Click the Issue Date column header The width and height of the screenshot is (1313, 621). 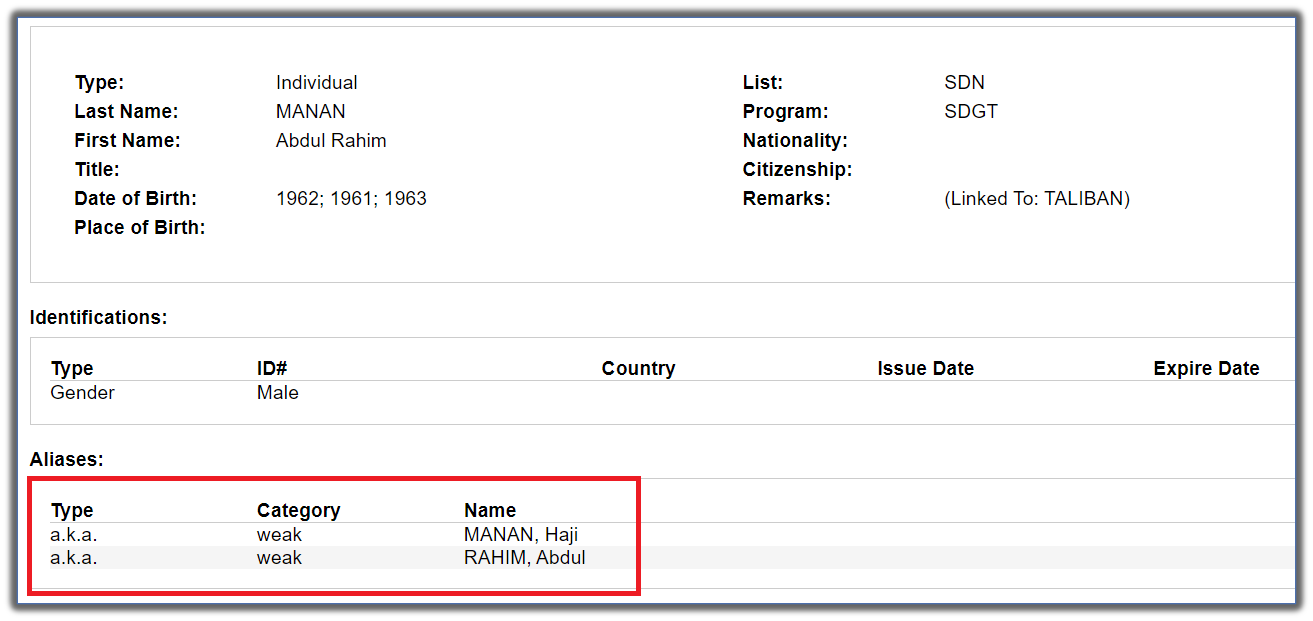tap(925, 369)
